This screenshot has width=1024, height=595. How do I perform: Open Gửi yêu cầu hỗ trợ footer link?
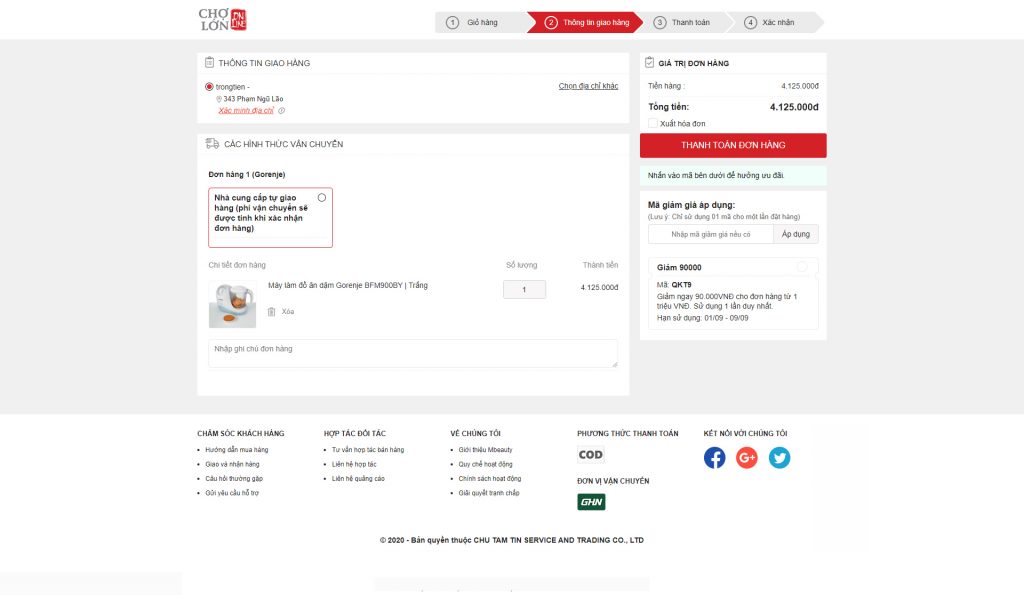point(232,493)
